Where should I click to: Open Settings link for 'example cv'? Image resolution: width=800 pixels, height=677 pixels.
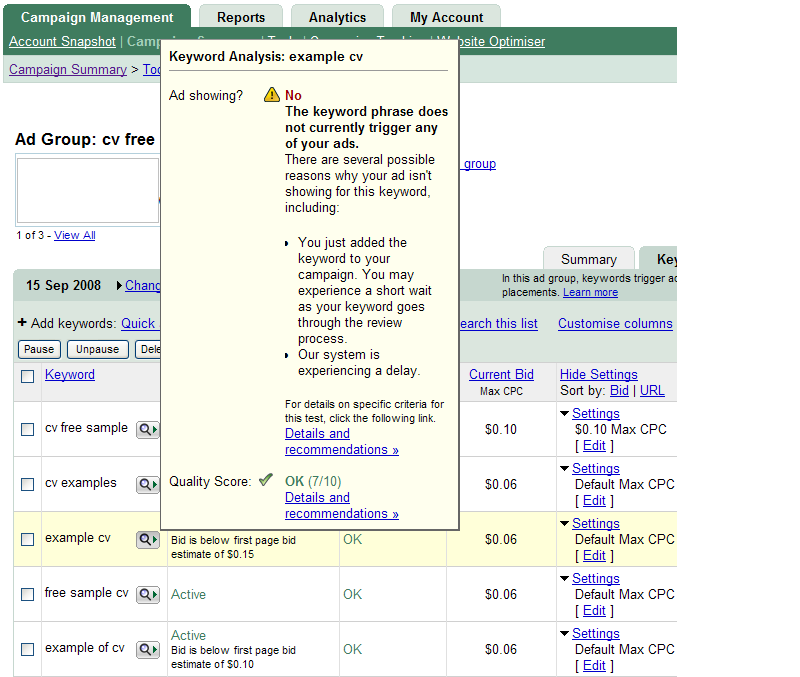596,523
